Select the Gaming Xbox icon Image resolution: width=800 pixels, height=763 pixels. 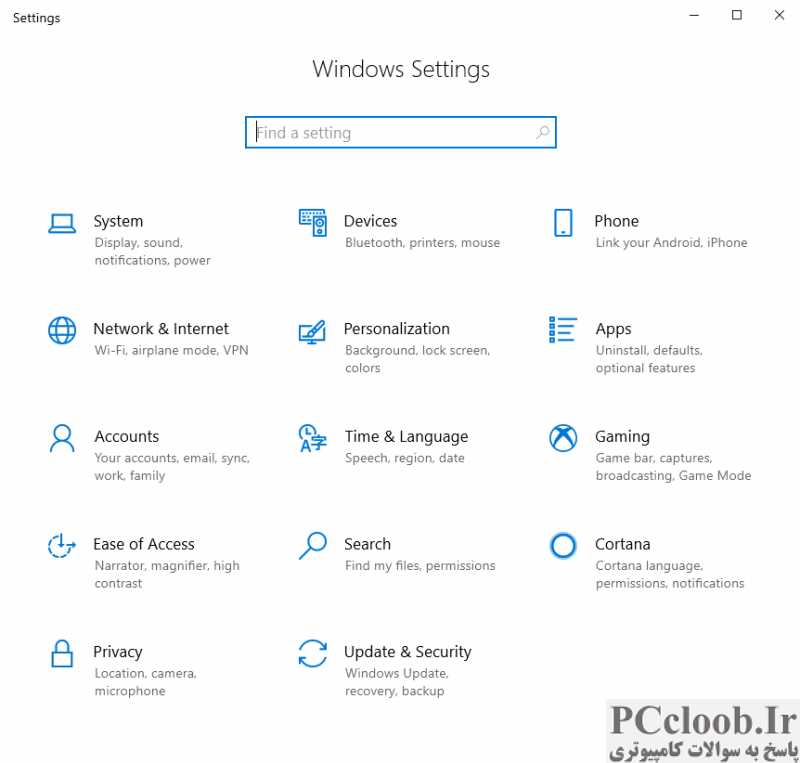[563, 438]
